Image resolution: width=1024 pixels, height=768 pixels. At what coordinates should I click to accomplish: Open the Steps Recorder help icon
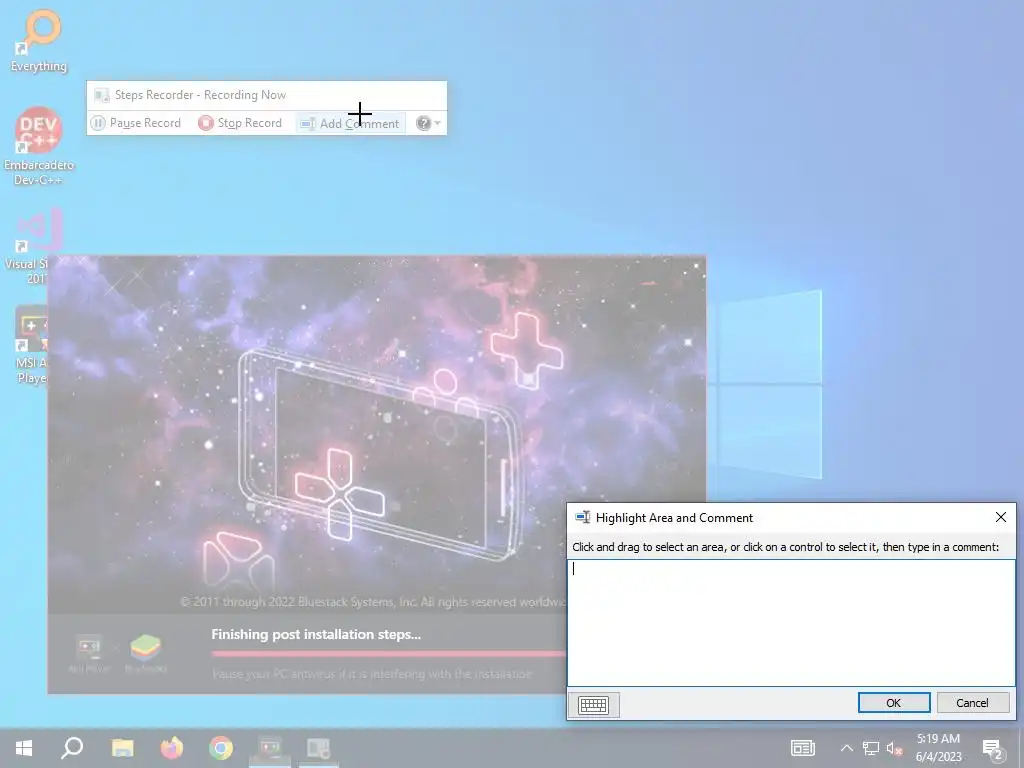(423, 123)
